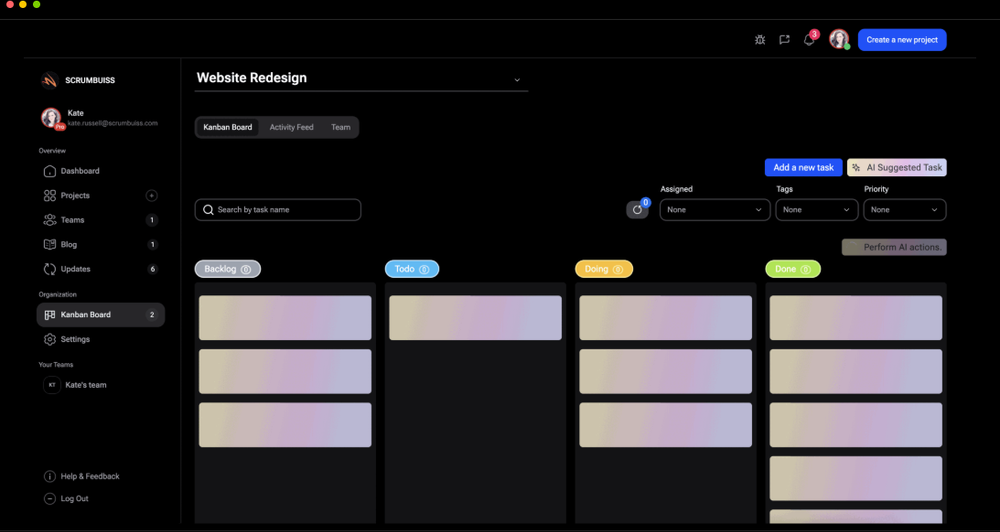
Task: Click Perform AI actions button
Action: 894,247
